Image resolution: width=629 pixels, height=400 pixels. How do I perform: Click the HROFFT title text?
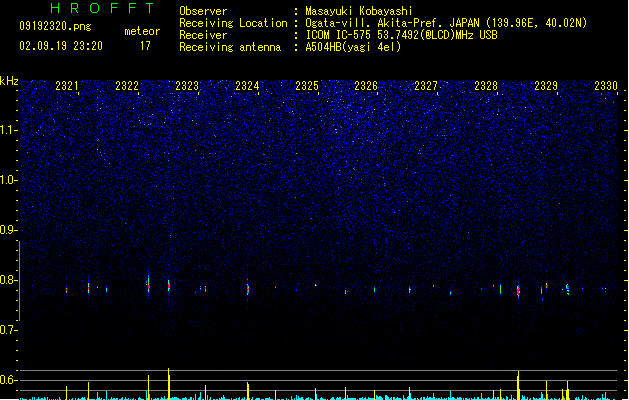[x=103, y=8]
